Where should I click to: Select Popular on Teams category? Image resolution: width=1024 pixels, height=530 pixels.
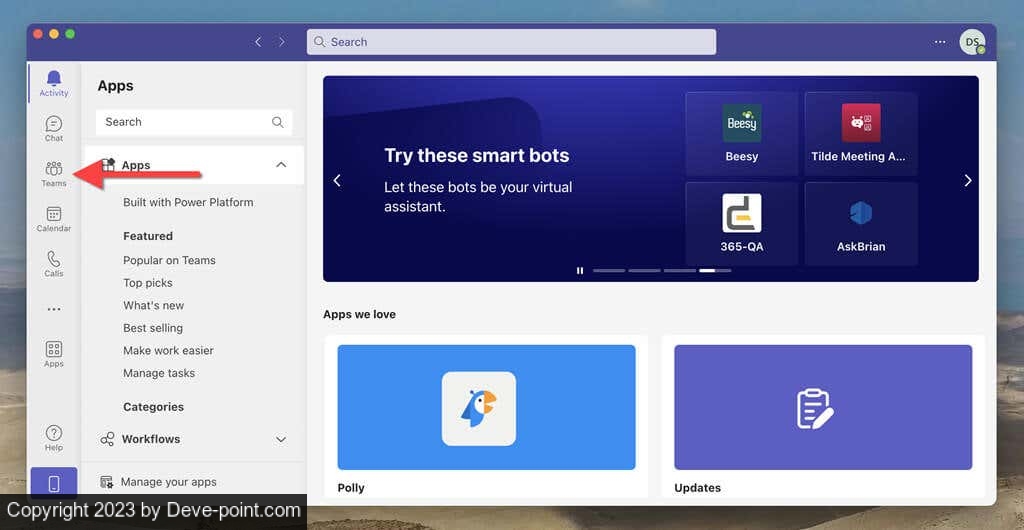169,260
